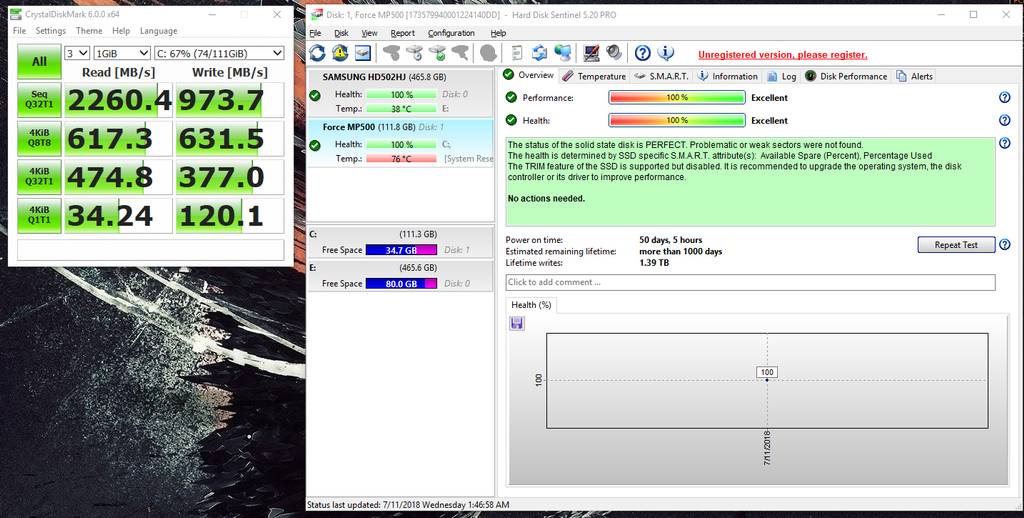Select the SAMSUNG HD502HJ disk entry
This screenshot has height=518, width=1024.
click(x=400, y=93)
